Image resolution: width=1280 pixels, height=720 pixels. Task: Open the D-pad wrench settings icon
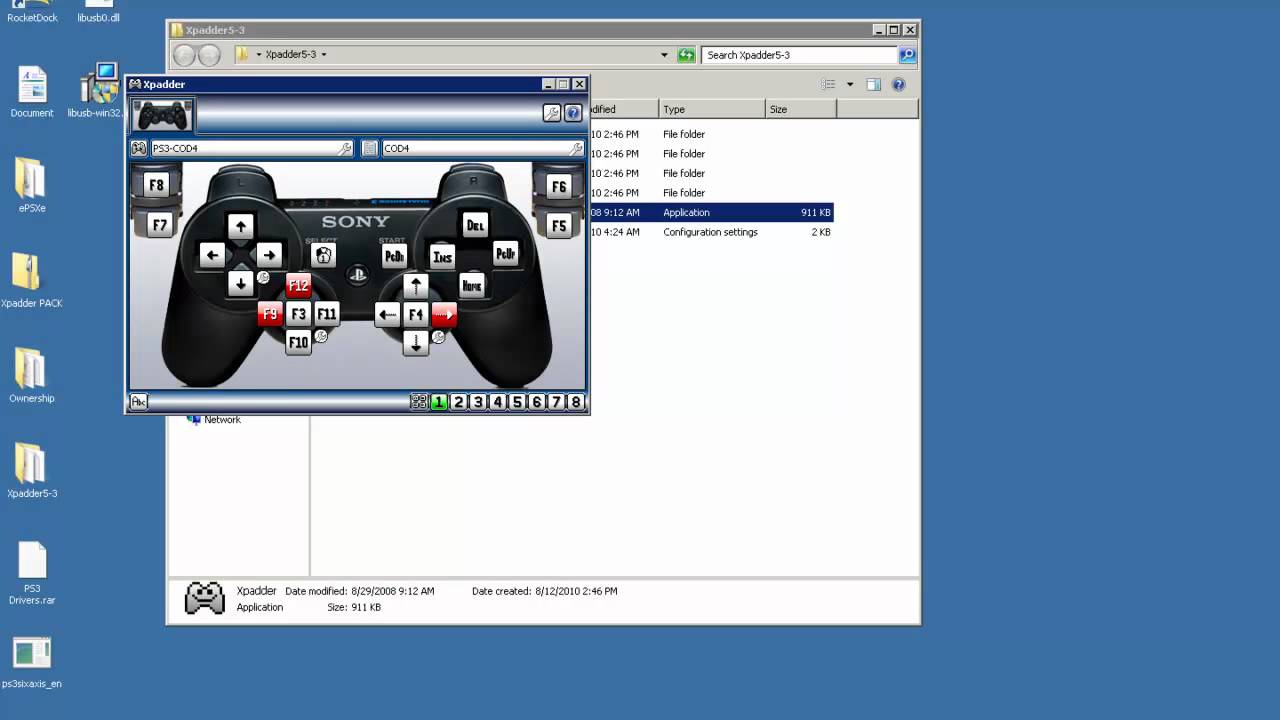pos(263,277)
